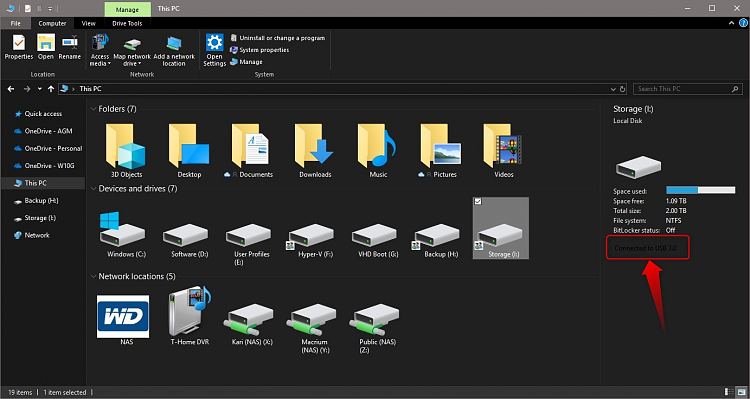Click the Space used bar in details pane
The image size is (750, 399).
tap(701, 190)
